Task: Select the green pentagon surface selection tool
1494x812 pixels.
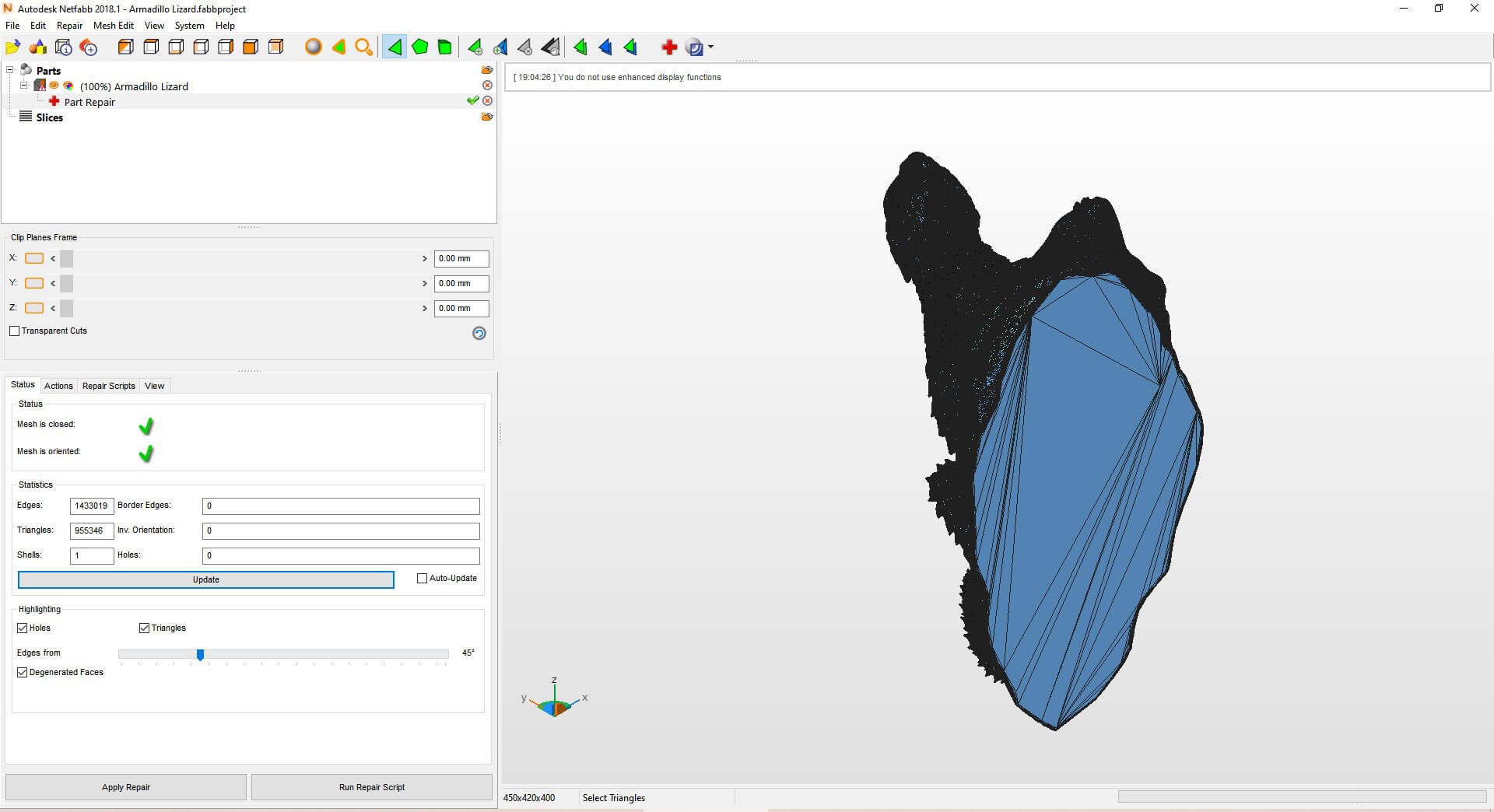Action: (x=420, y=47)
